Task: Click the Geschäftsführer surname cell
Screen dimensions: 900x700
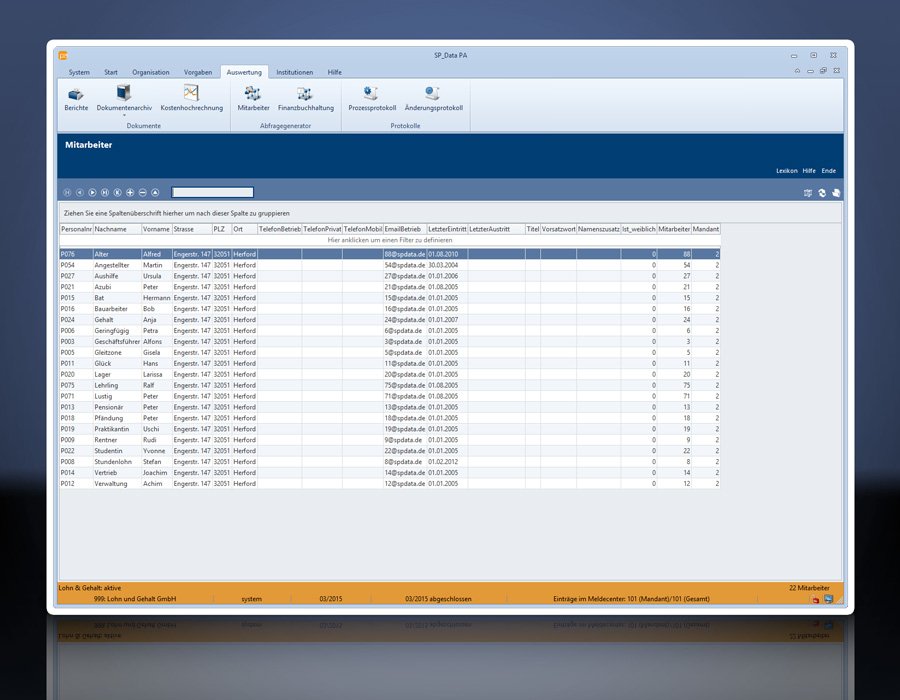Action: click(x=117, y=341)
